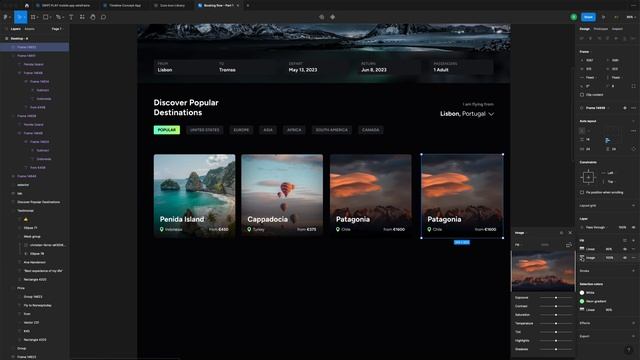Screen dimensions: 640x360
Task: Select the Pen tool
Action: 58,17
